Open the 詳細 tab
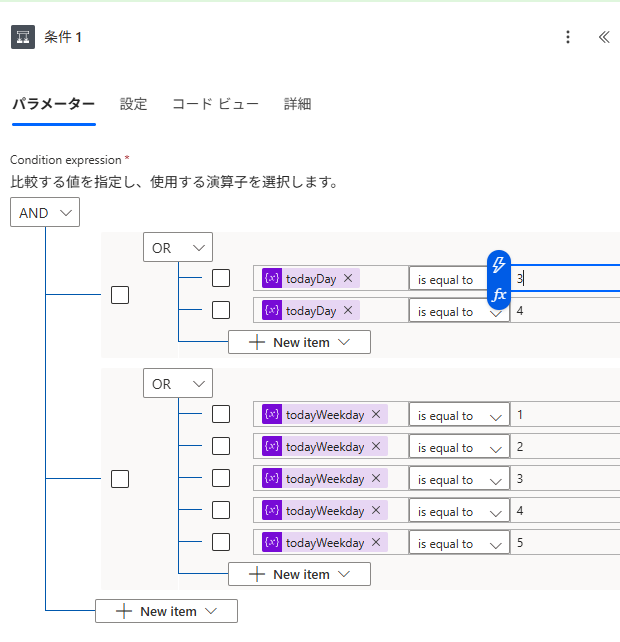Screen dimensions: 620x642 point(298,104)
